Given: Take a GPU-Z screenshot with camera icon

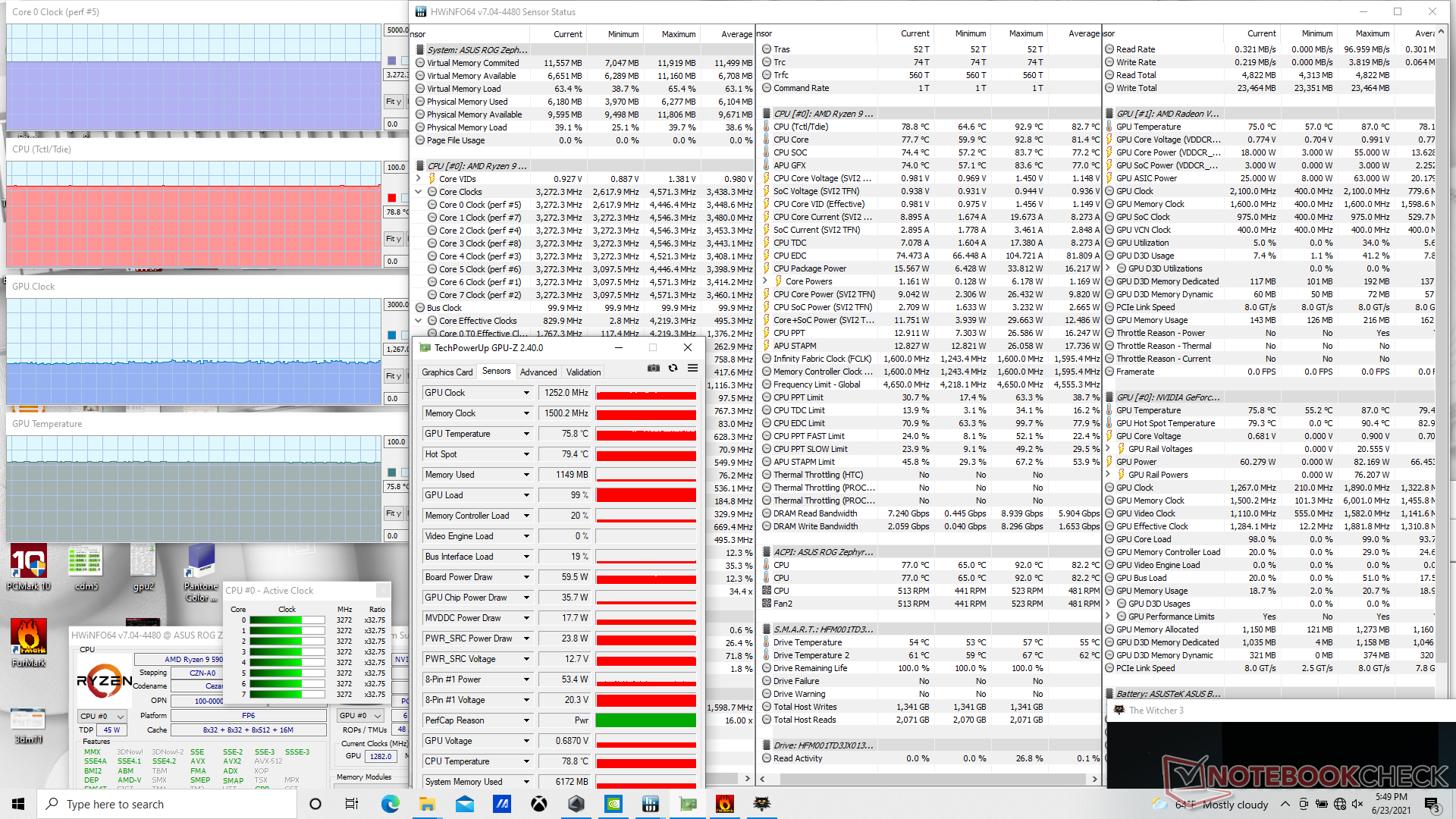Looking at the screenshot, I should [654, 369].
